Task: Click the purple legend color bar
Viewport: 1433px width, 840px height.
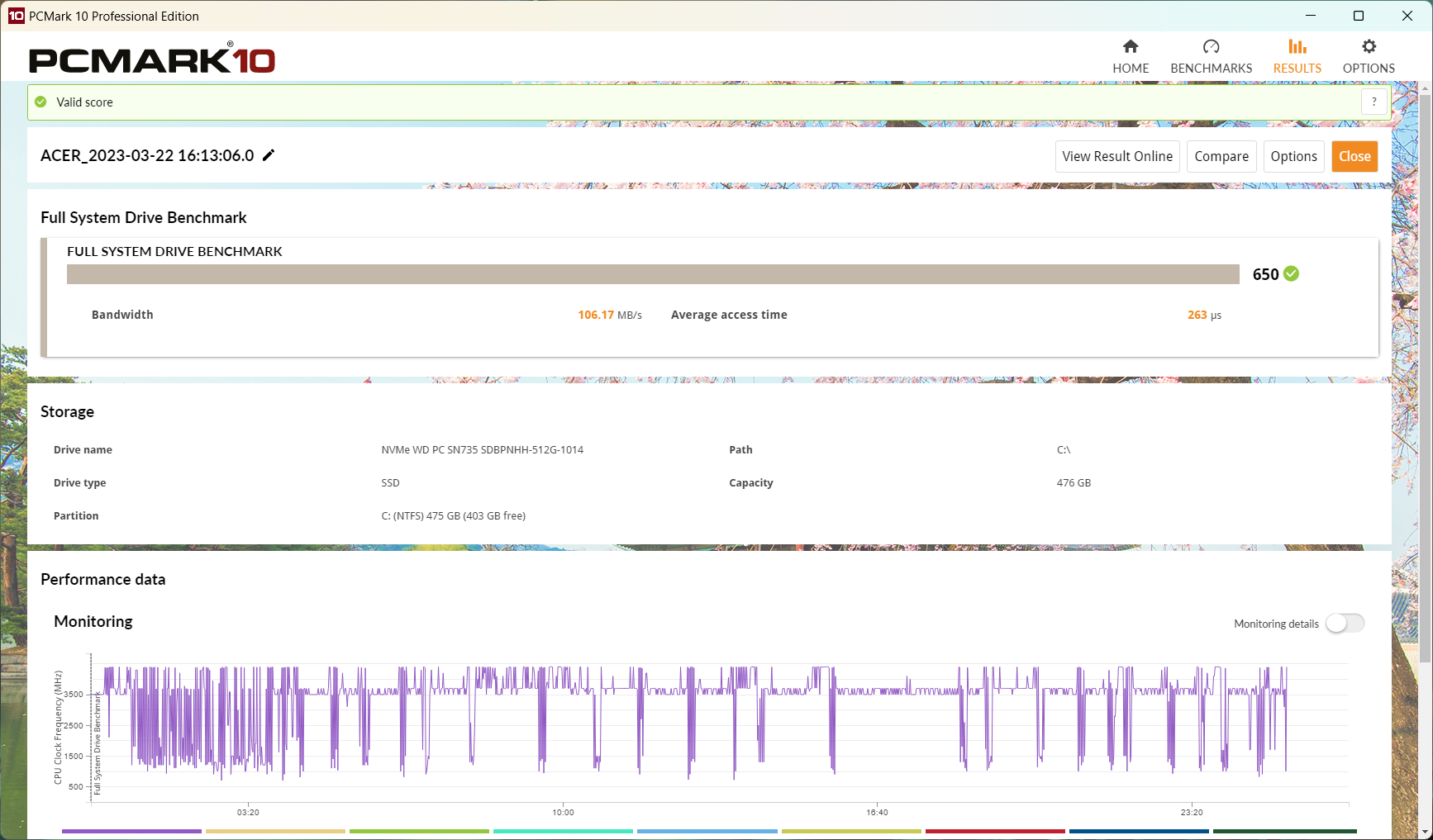Action: coord(131,831)
